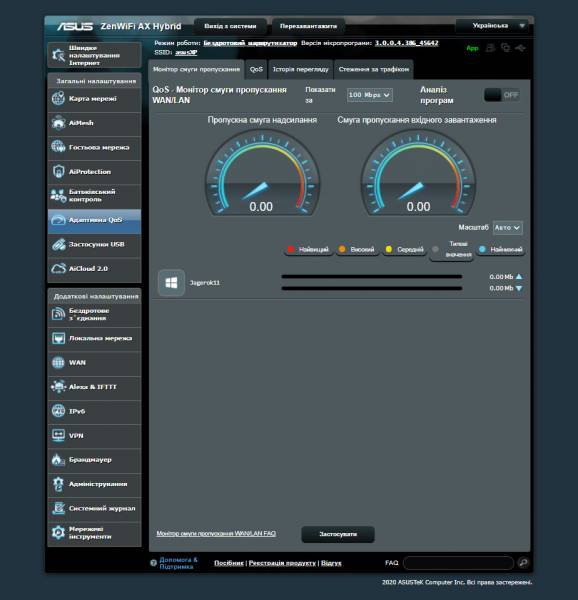This screenshot has width=578, height=600.
Task: Click the SSID name link
Action: tap(186, 52)
